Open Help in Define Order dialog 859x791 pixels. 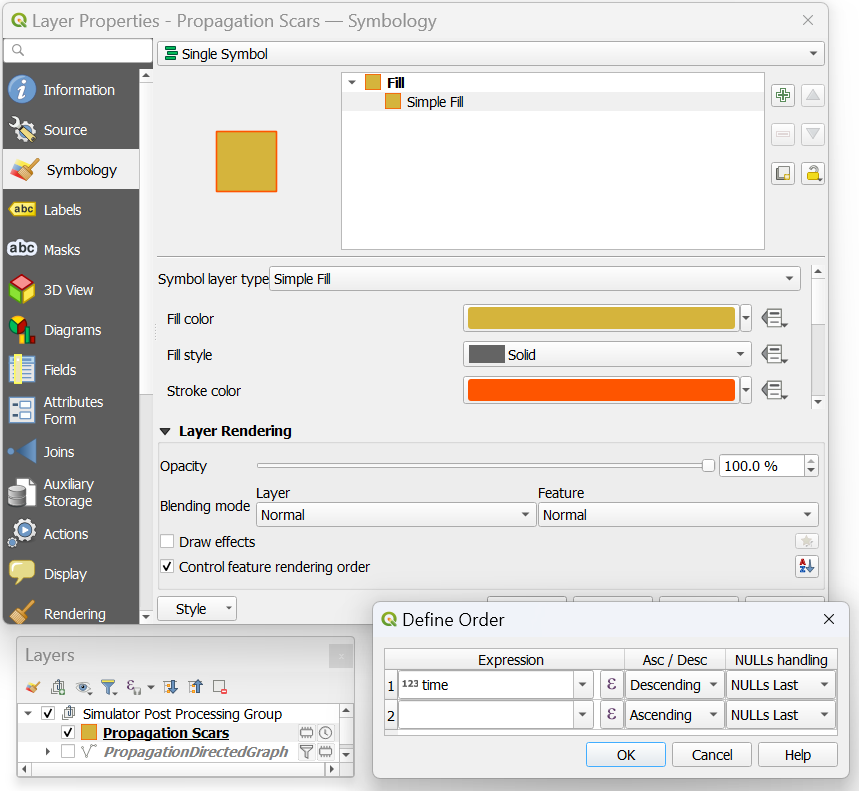pyautogui.click(x=798, y=755)
